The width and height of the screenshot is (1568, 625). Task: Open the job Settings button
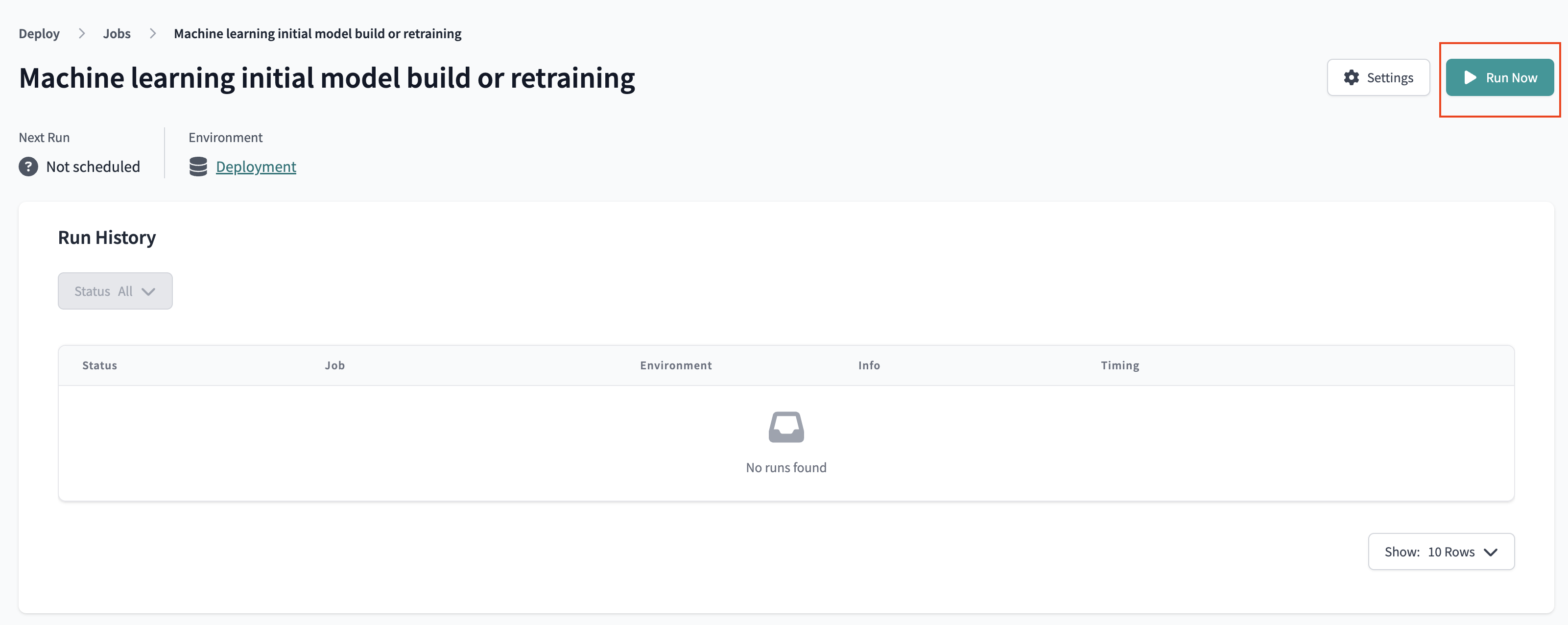click(x=1378, y=77)
